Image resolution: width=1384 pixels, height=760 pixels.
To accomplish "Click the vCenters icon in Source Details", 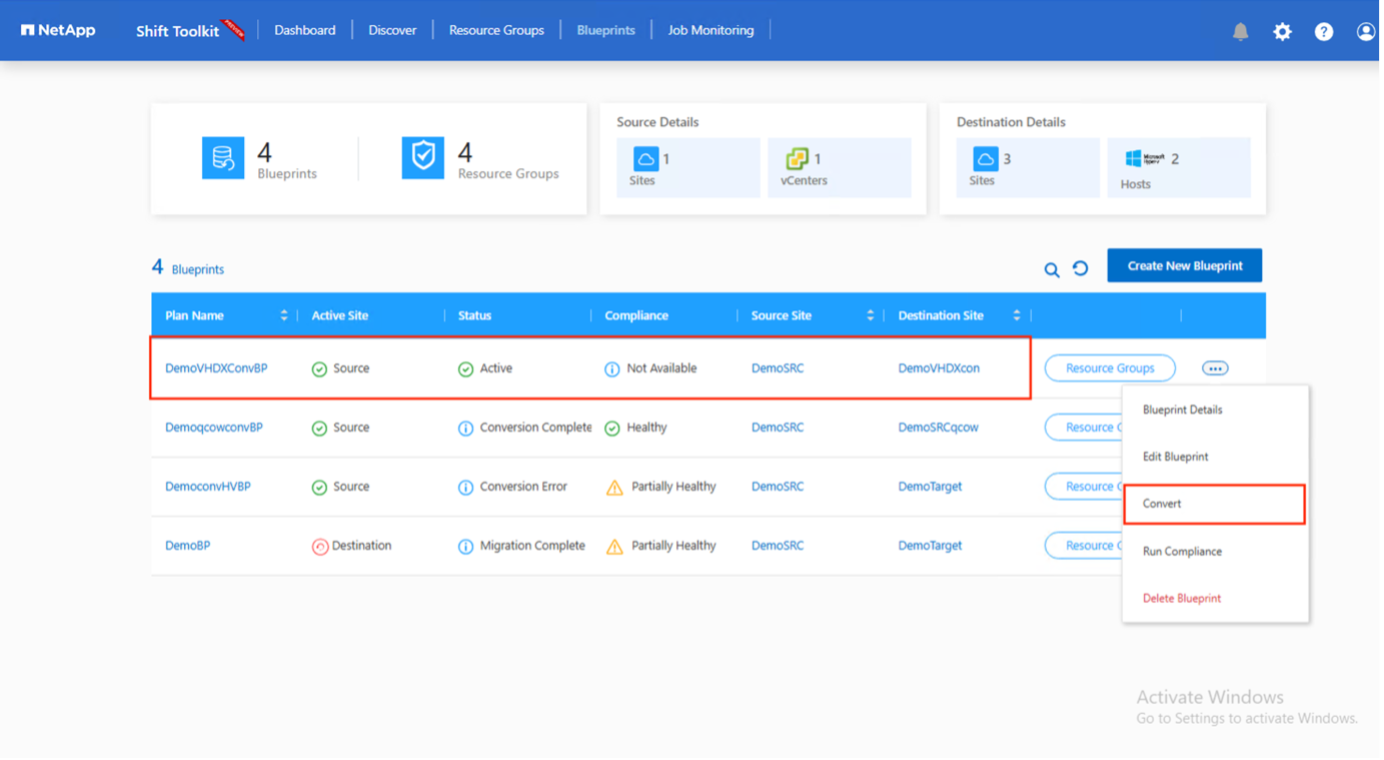I will pyautogui.click(x=797, y=159).
